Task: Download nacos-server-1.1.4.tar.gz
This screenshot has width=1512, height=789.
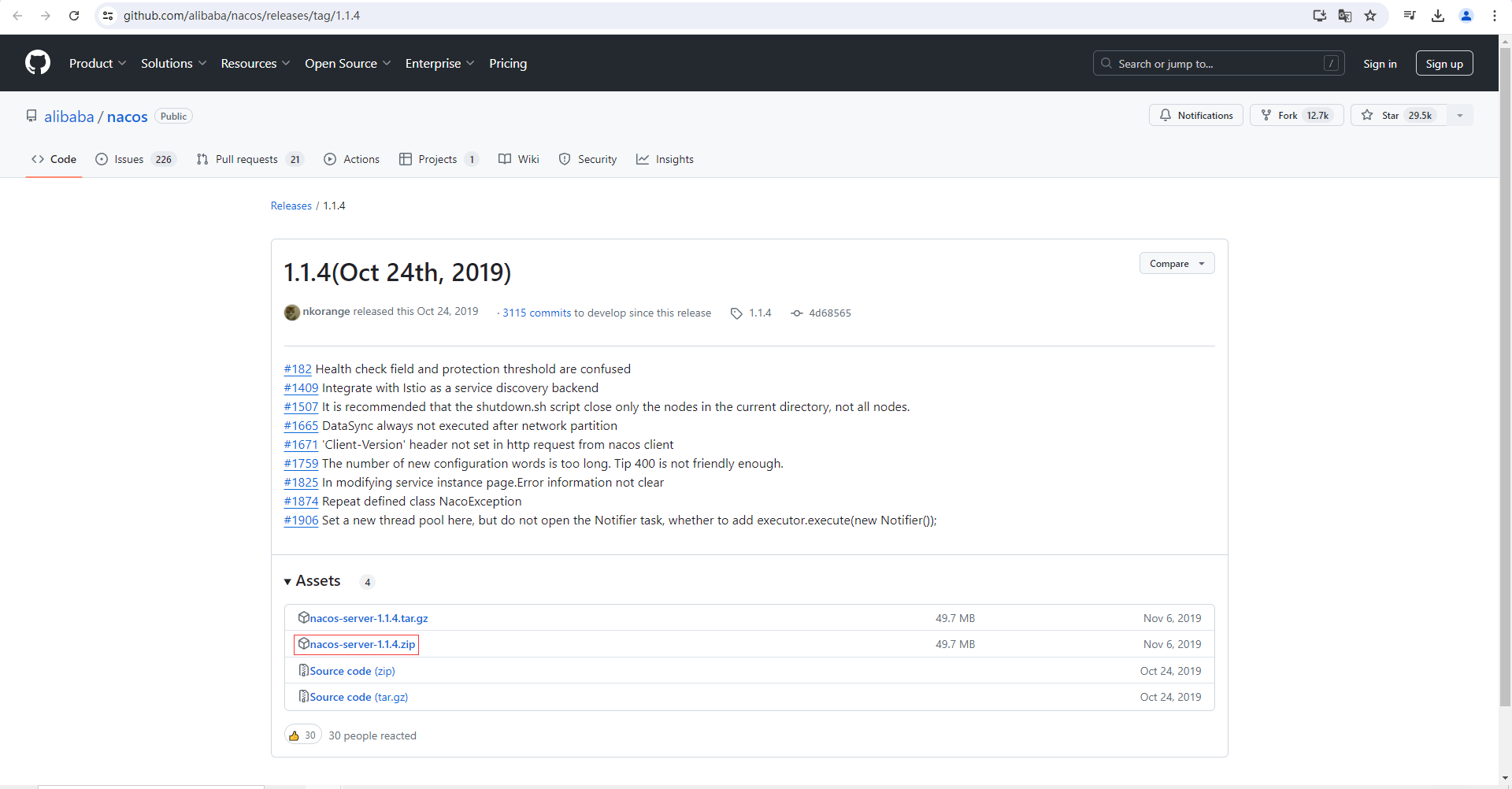Action: pyautogui.click(x=369, y=618)
